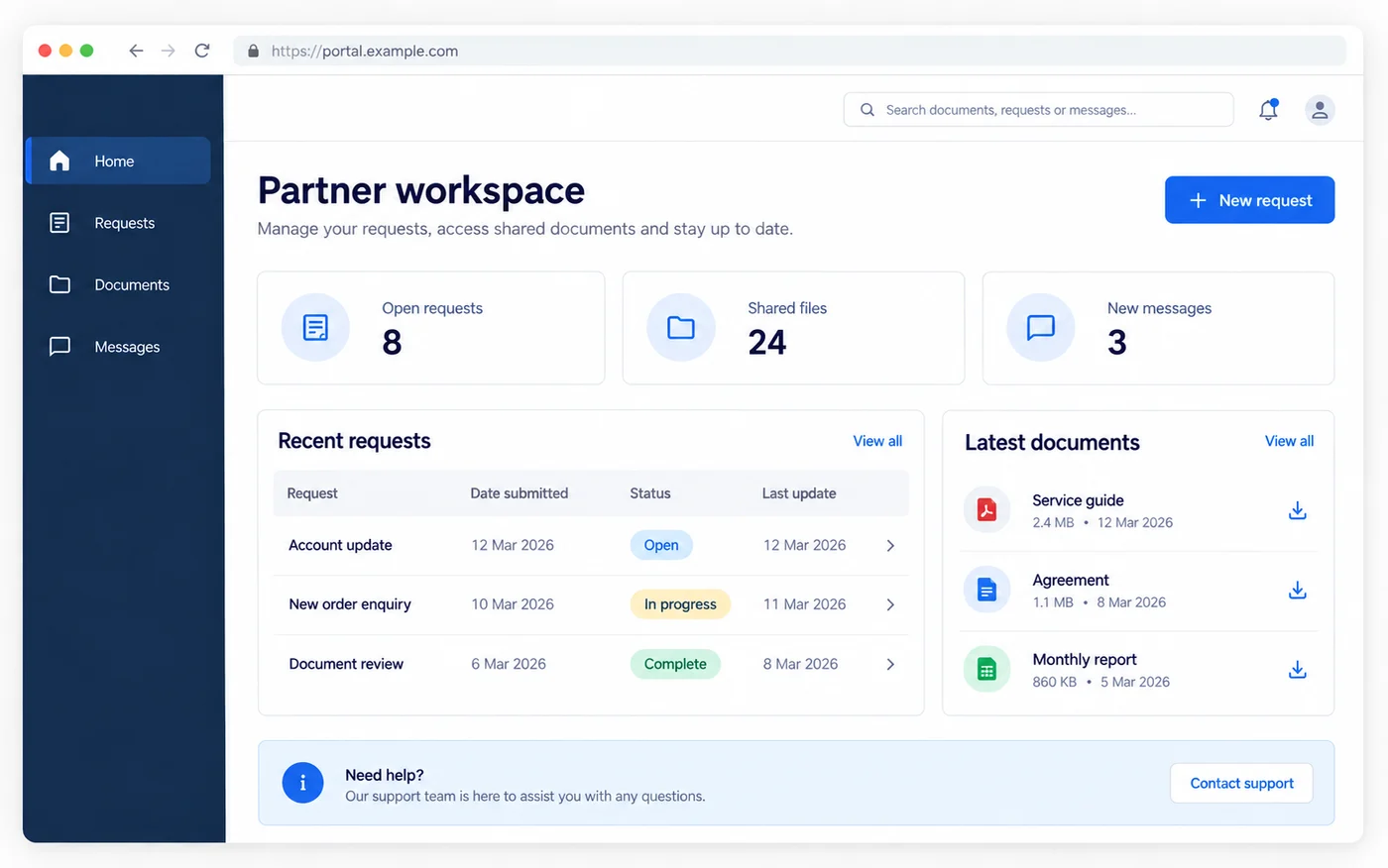Screen dimensions: 1388x868
Task: Create a New request
Action: pyautogui.click(x=1249, y=200)
